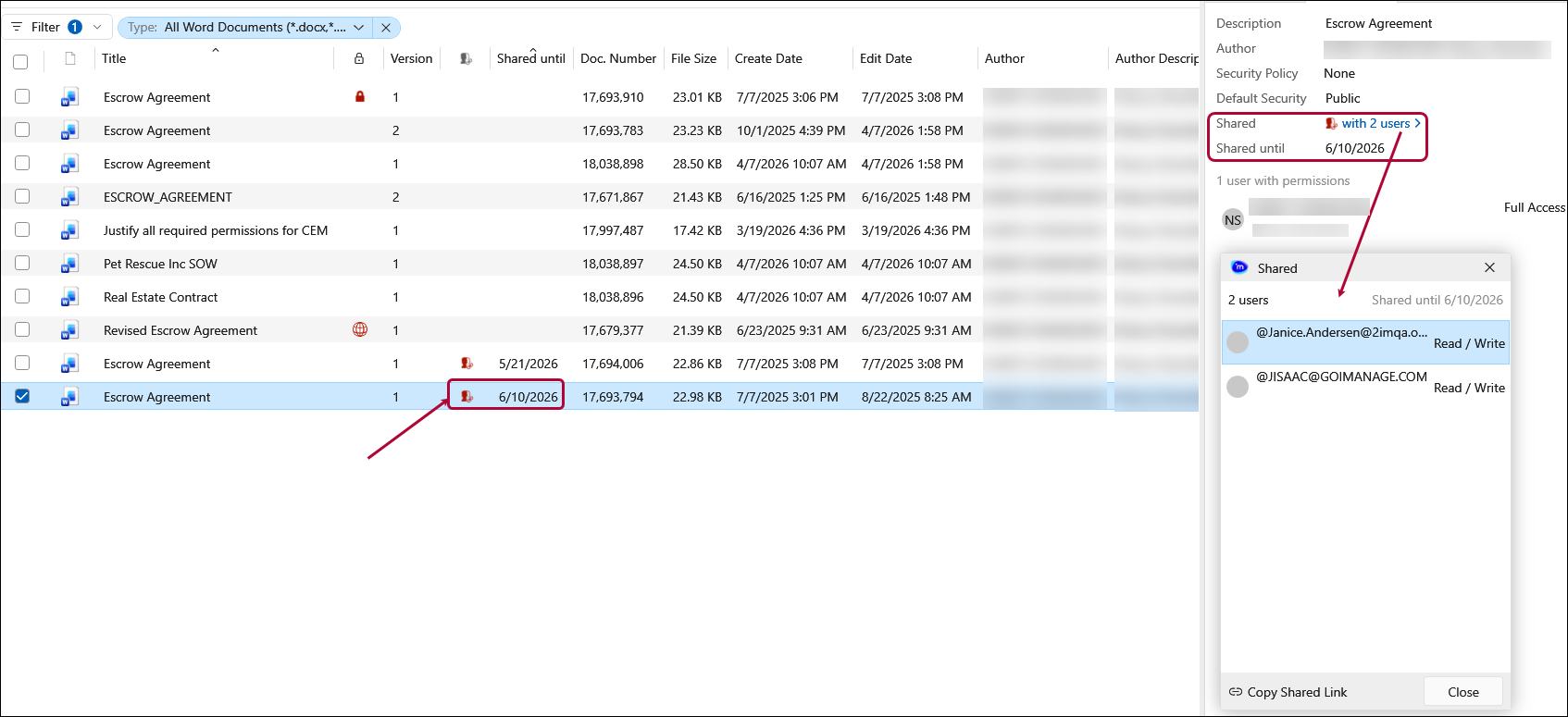Remove the Word Documents type filter
The height and width of the screenshot is (717, 1568).
[386, 28]
